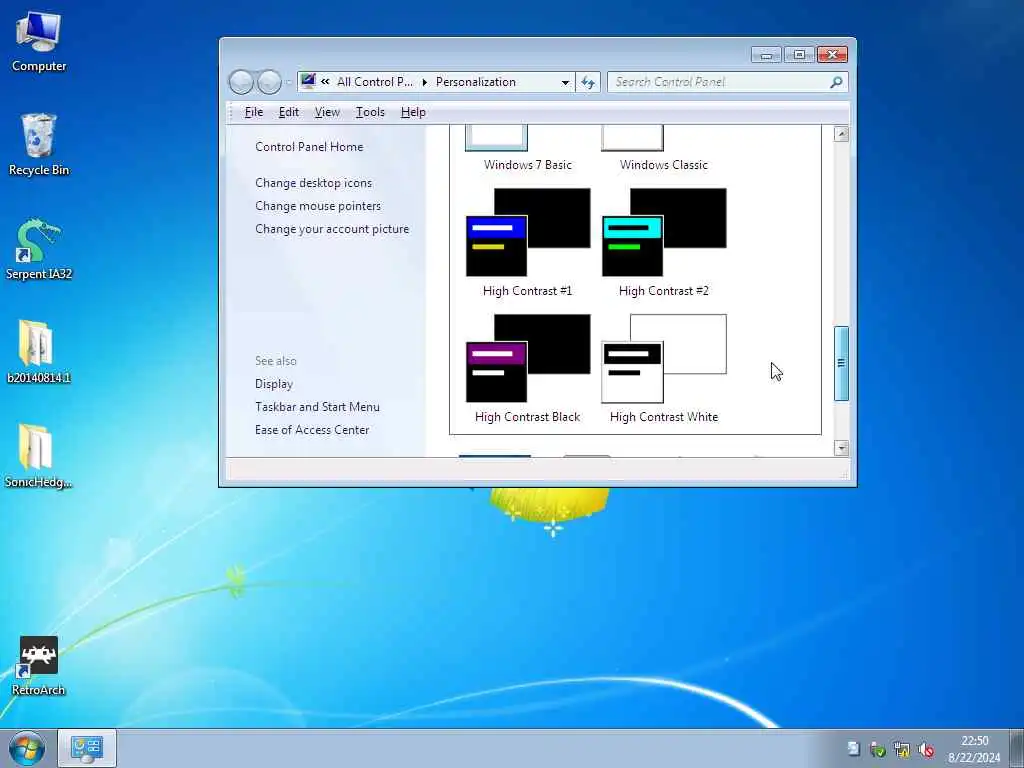Open Change mouse pointers link
The image size is (1024, 768).
coord(318,206)
